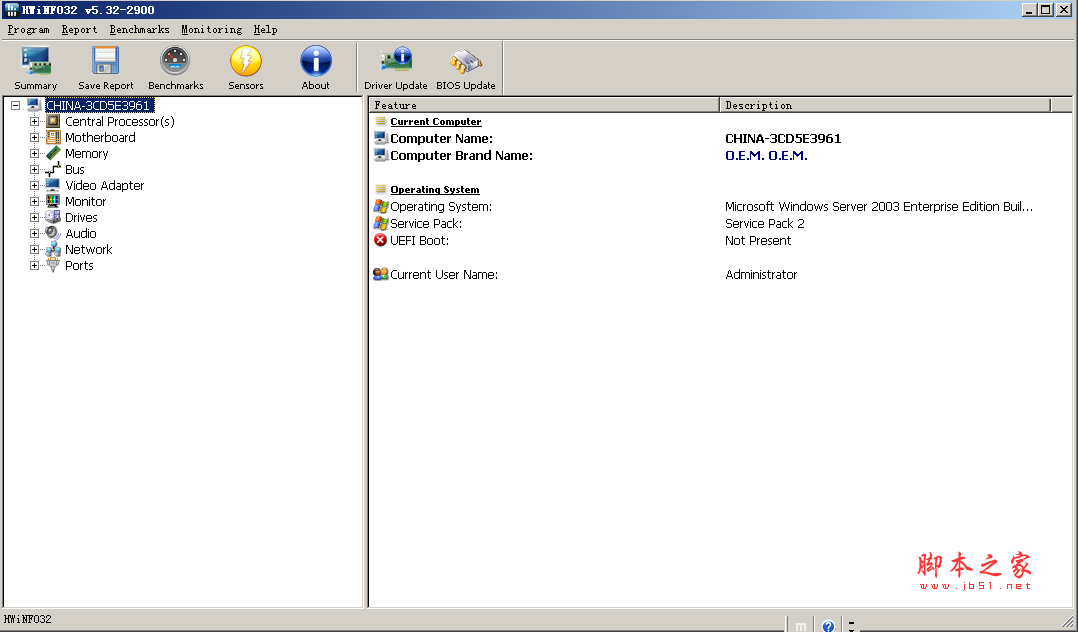Image resolution: width=1078 pixels, height=632 pixels.
Task: Click the Save Report floppy icon
Action: (106, 61)
